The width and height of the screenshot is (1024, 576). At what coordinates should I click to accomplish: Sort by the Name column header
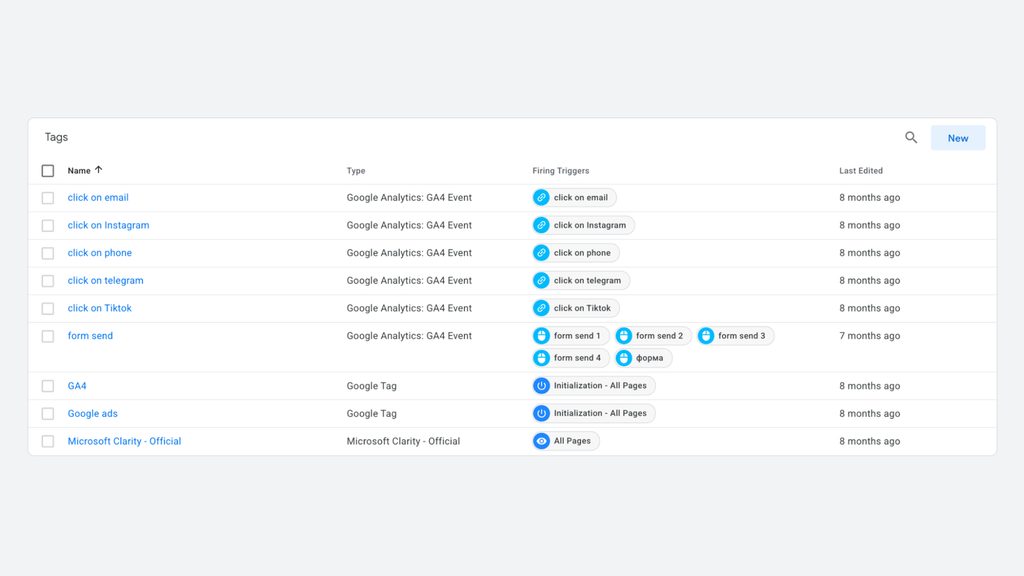pyautogui.click(x=79, y=170)
